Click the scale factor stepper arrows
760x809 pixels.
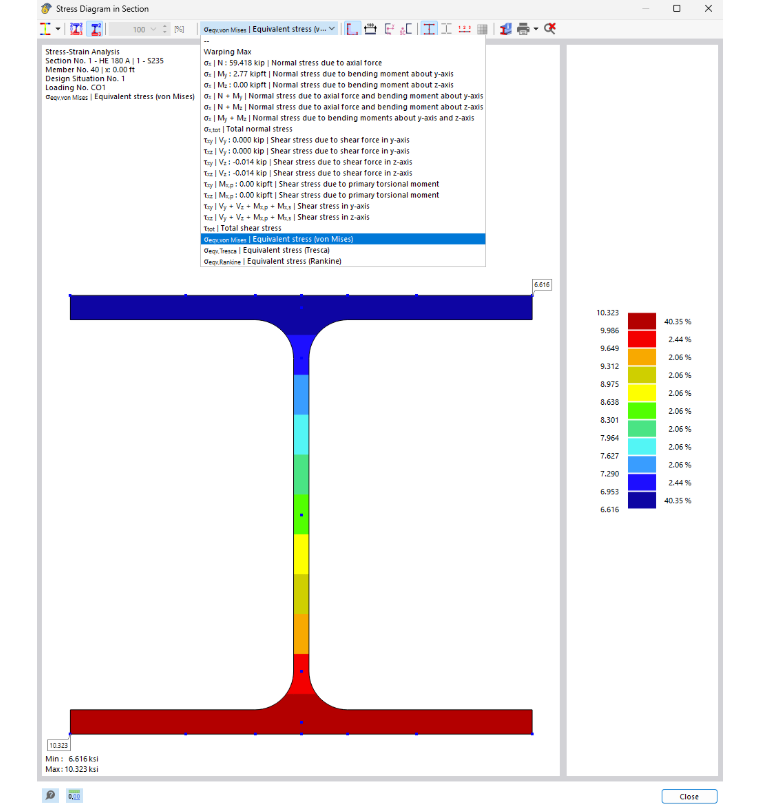(165, 29)
